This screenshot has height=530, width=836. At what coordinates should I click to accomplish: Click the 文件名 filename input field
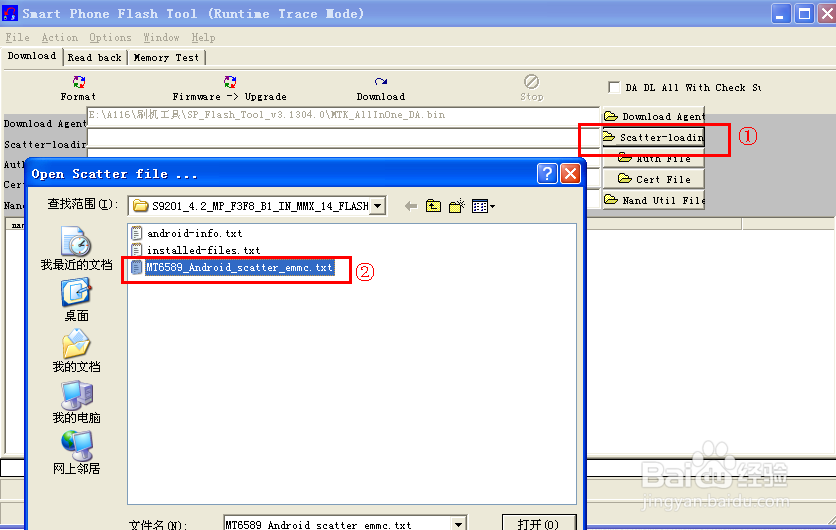click(337, 524)
